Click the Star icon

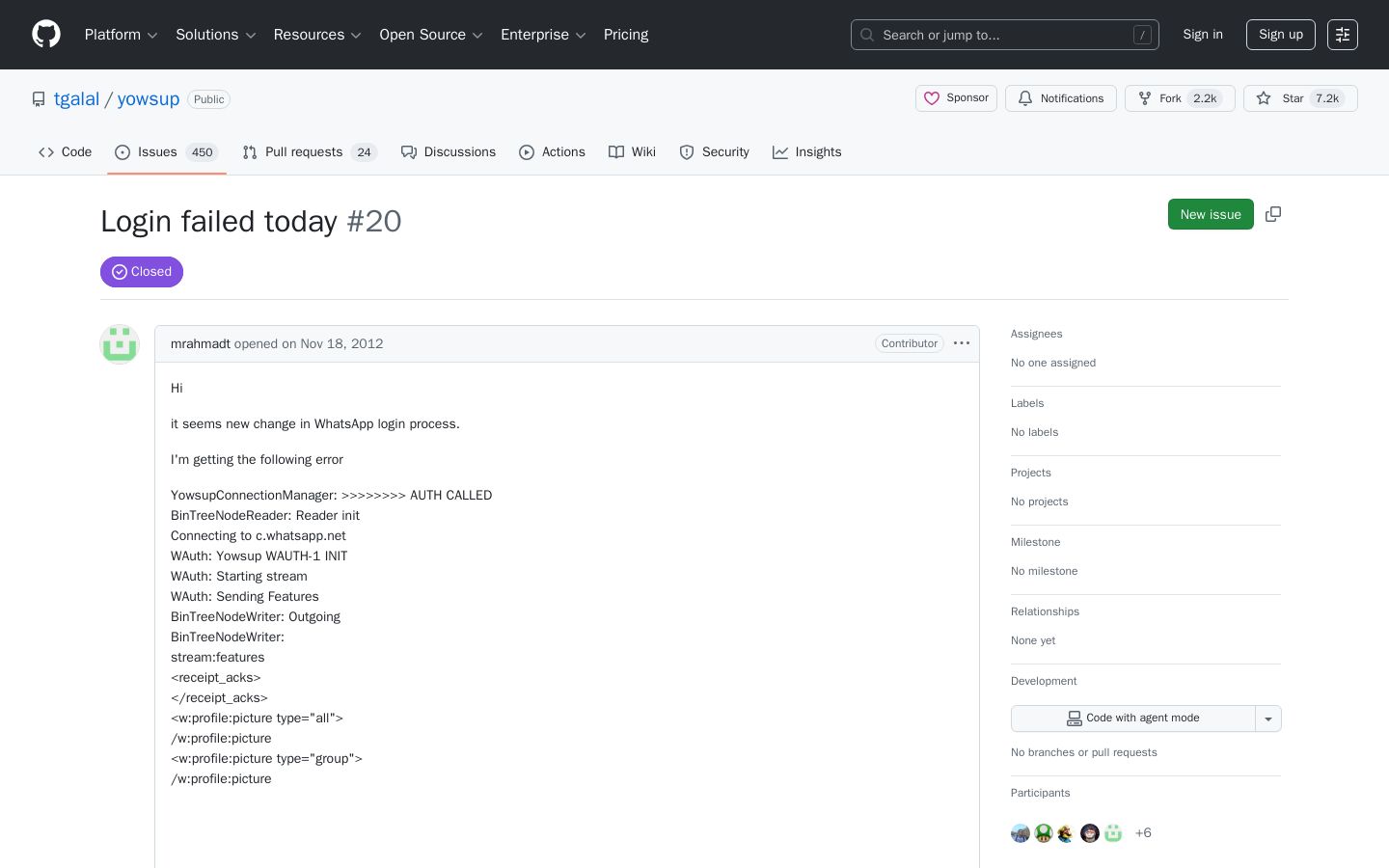[1264, 98]
